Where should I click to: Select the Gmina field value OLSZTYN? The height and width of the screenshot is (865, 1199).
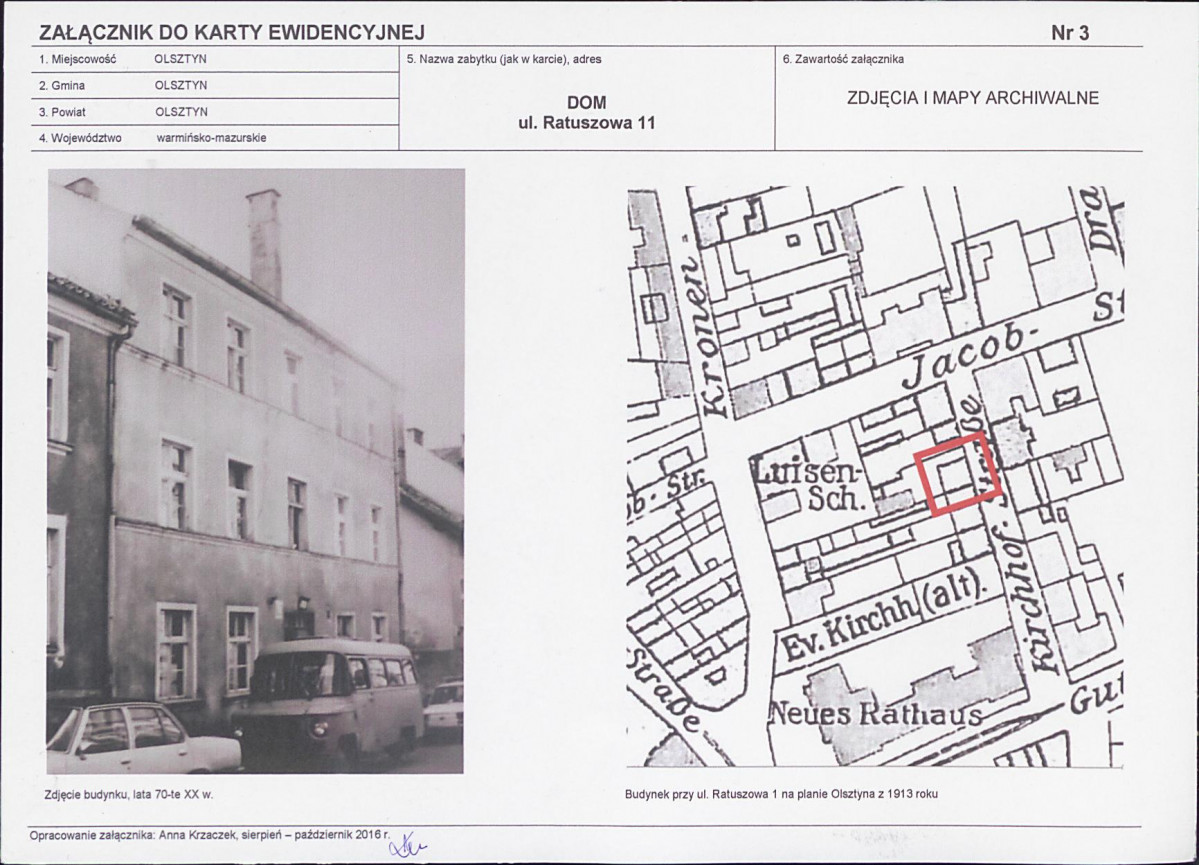181,86
